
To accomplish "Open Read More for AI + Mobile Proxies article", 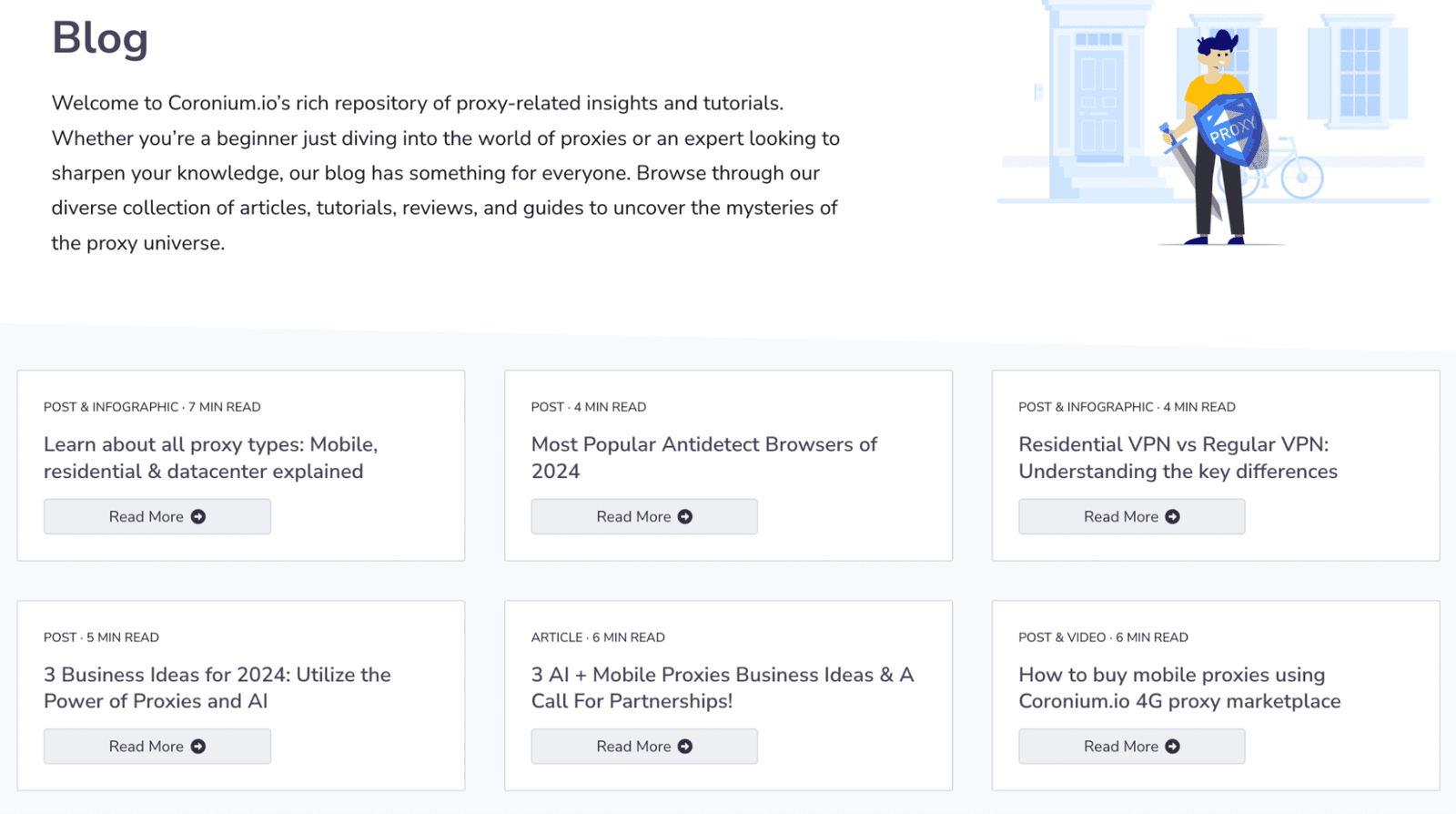I will coord(644,747).
